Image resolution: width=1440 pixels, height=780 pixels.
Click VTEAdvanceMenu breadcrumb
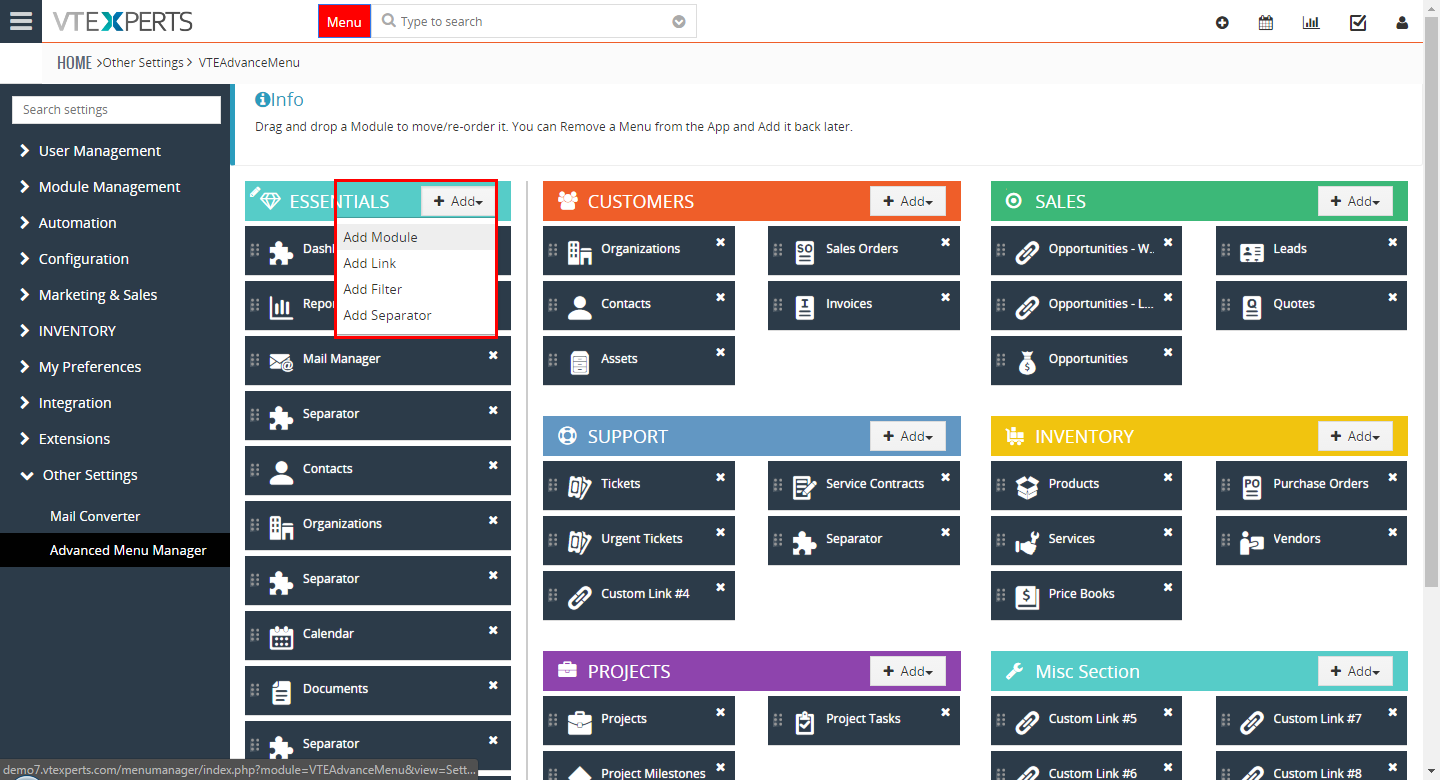pos(249,62)
